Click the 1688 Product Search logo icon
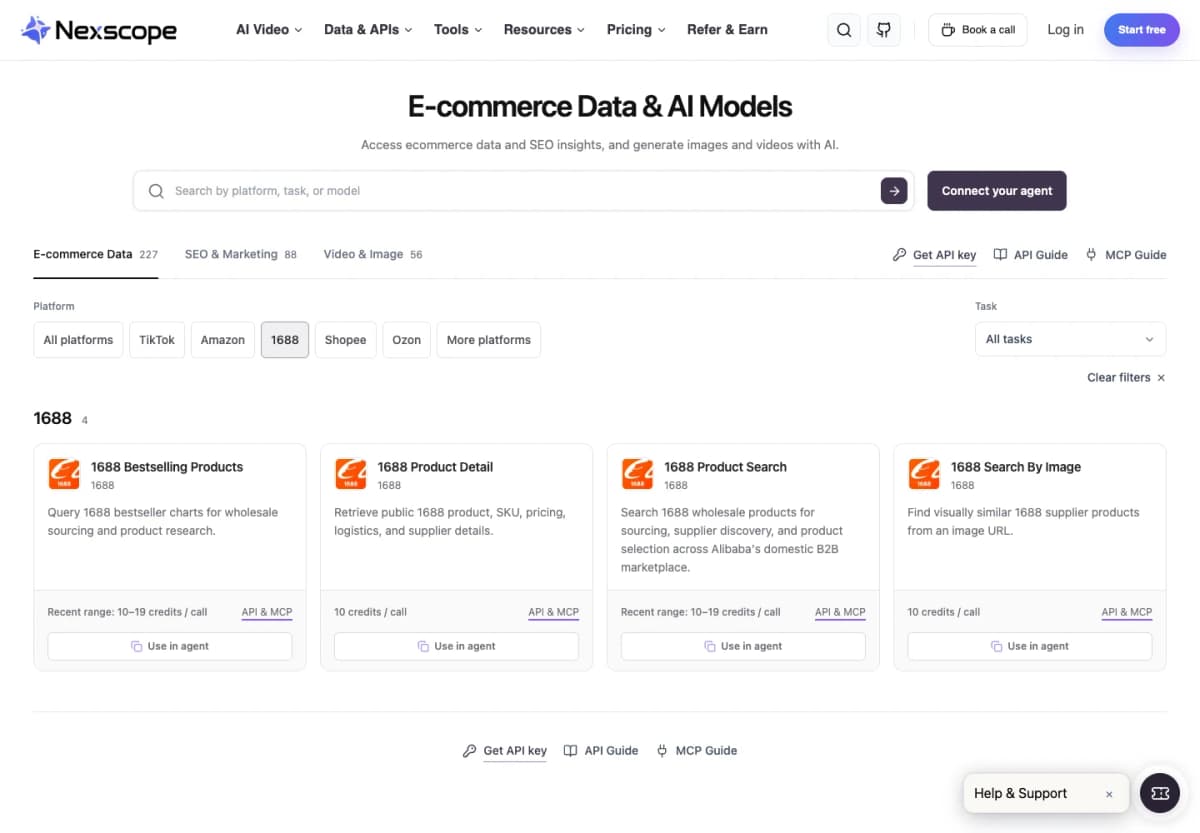This screenshot has width=1200, height=833. click(x=637, y=474)
